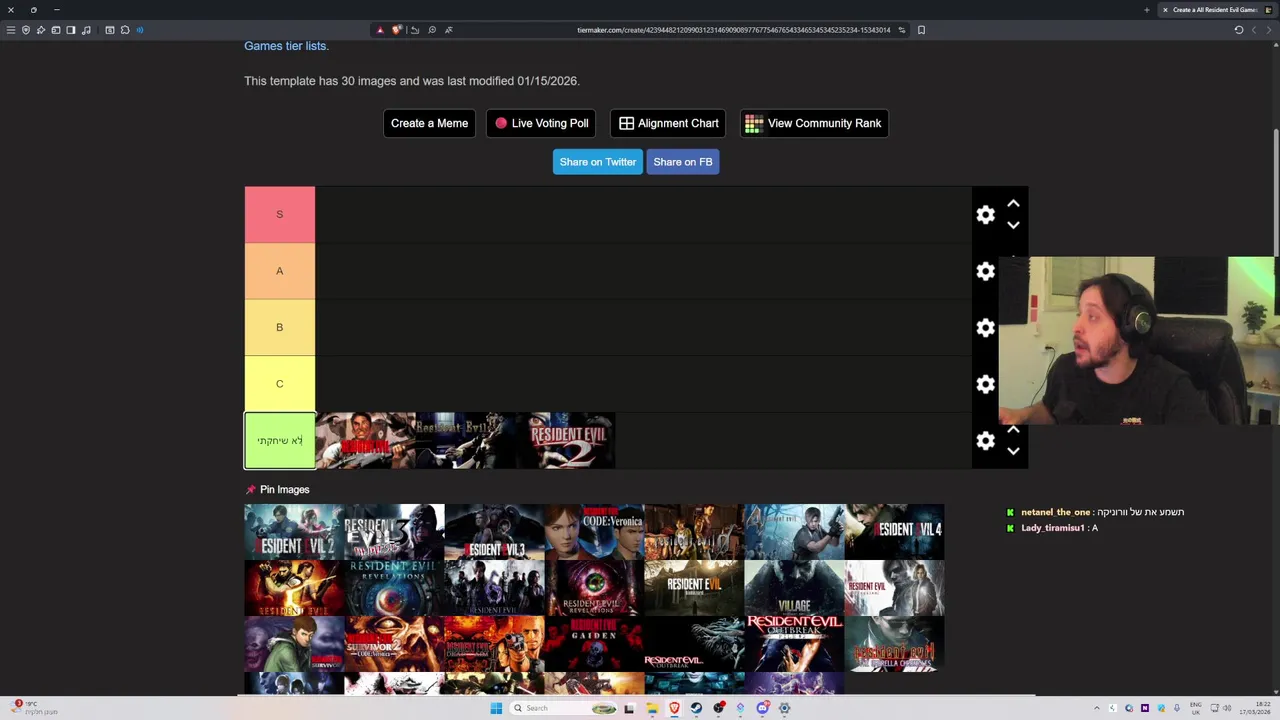The height and width of the screenshot is (720, 1280).
Task: Pick the Resident Evil Village image
Action: click(x=794, y=587)
